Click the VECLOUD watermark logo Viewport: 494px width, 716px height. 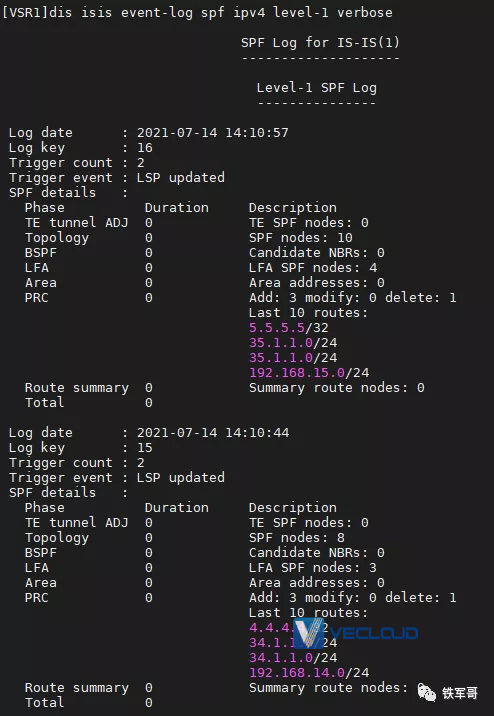[x=355, y=633]
